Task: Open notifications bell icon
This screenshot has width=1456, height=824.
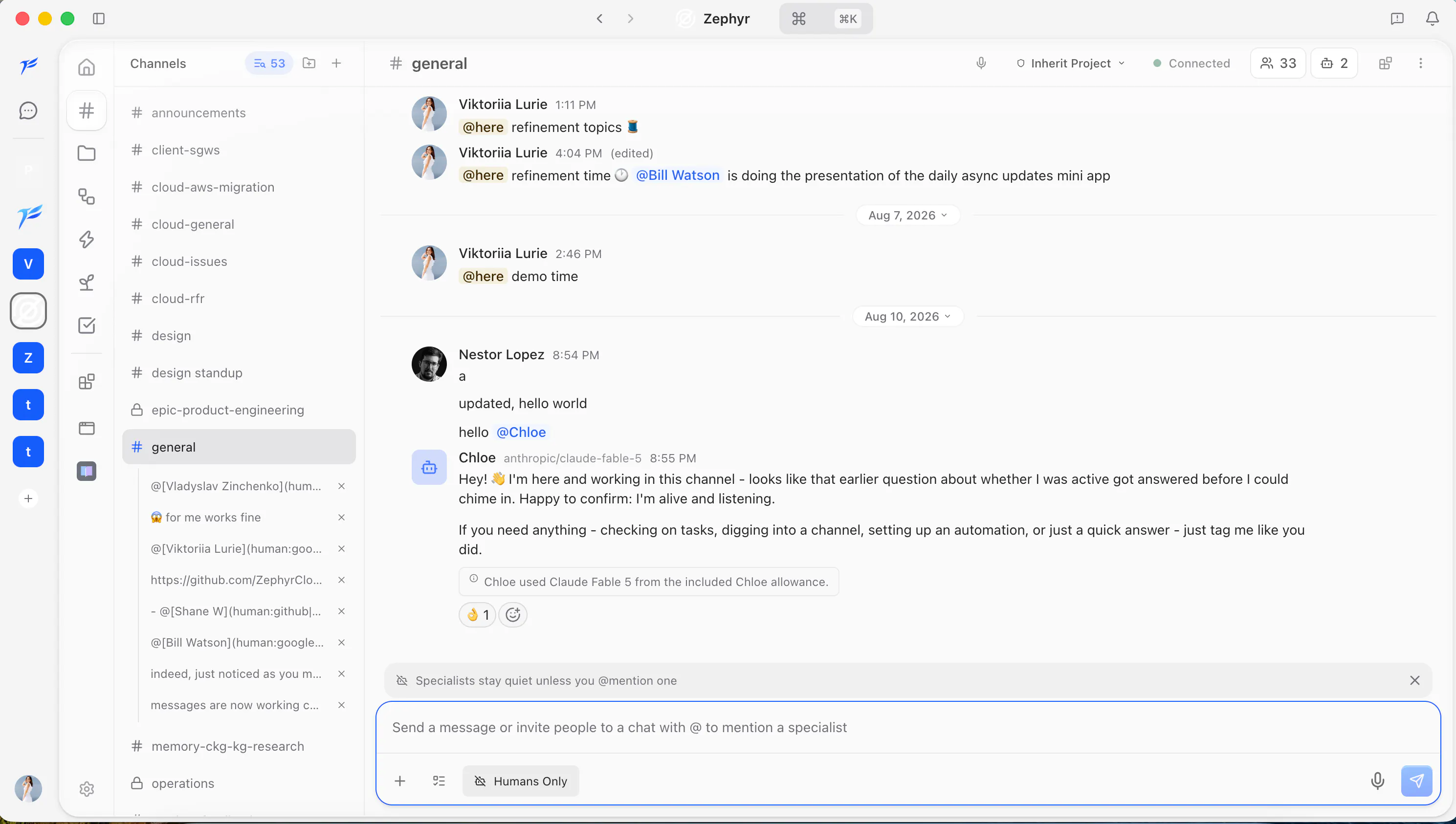Action: point(1432,19)
